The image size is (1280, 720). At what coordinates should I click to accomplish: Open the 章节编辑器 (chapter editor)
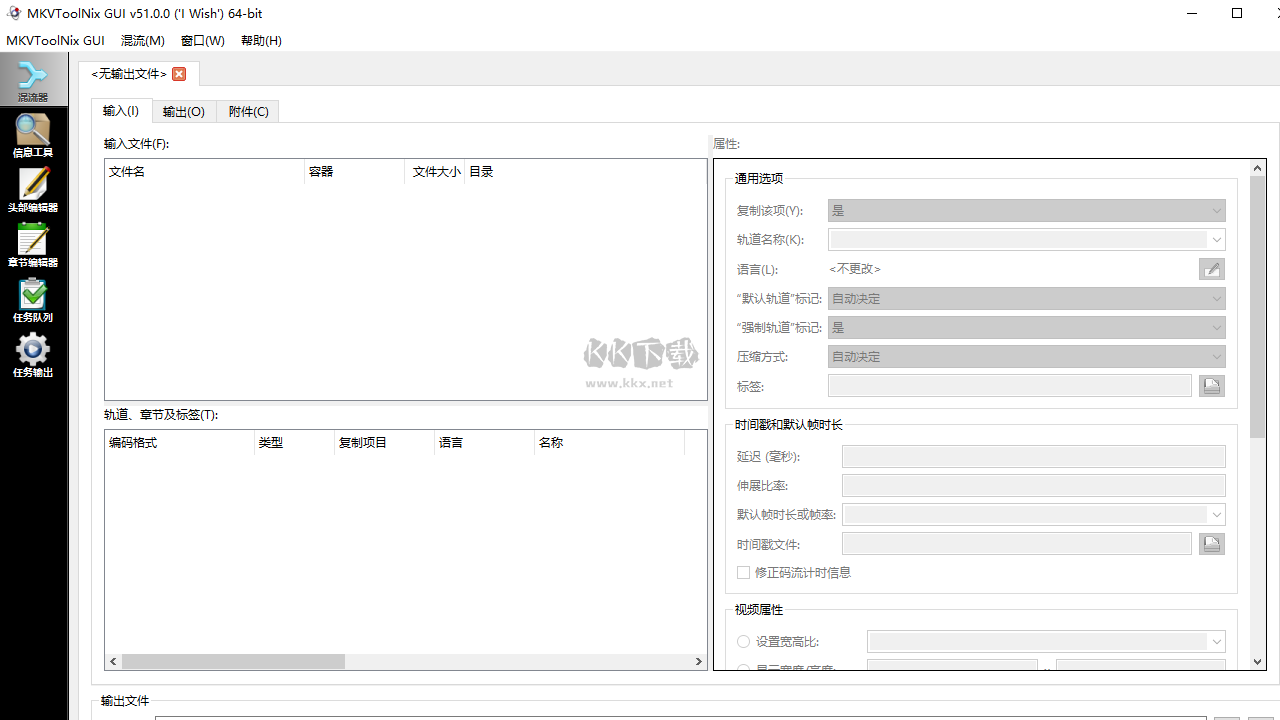pos(33,249)
